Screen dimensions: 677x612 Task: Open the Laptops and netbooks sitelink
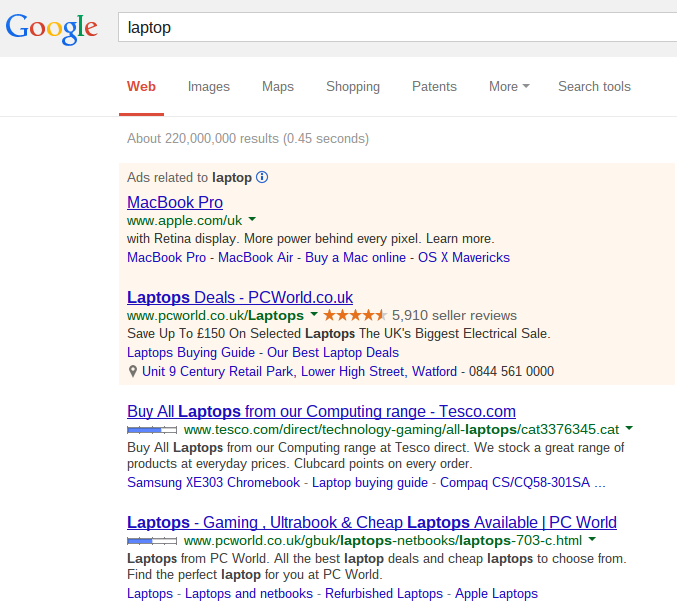(x=249, y=593)
